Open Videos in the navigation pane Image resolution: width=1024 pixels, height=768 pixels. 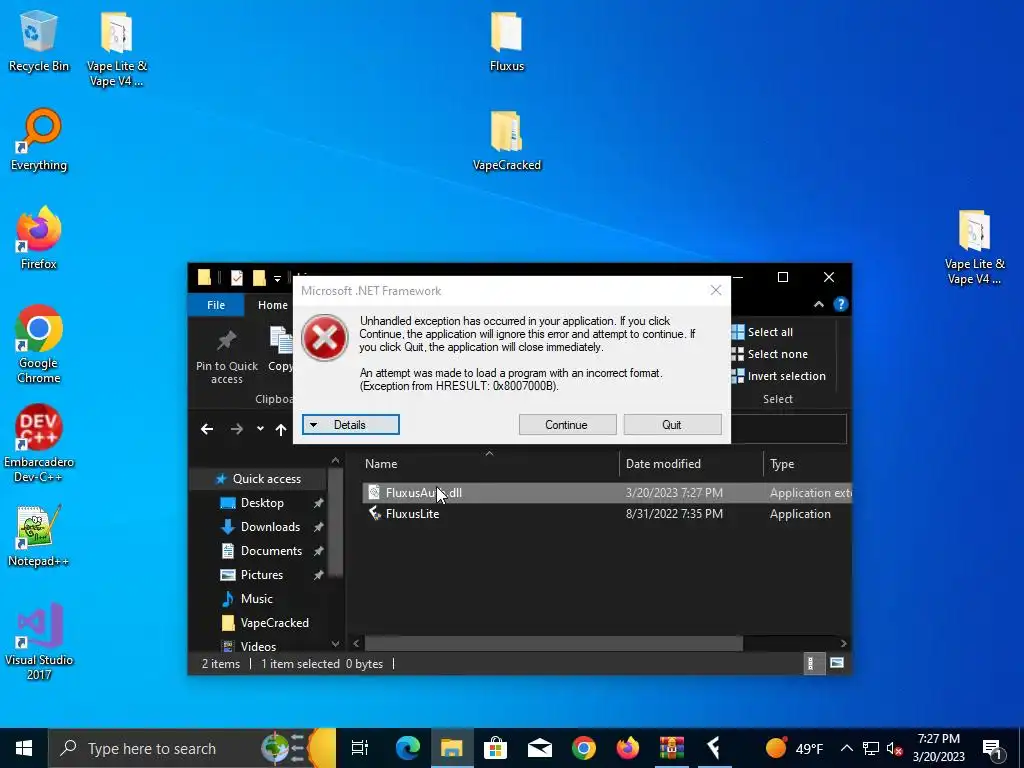point(258,647)
